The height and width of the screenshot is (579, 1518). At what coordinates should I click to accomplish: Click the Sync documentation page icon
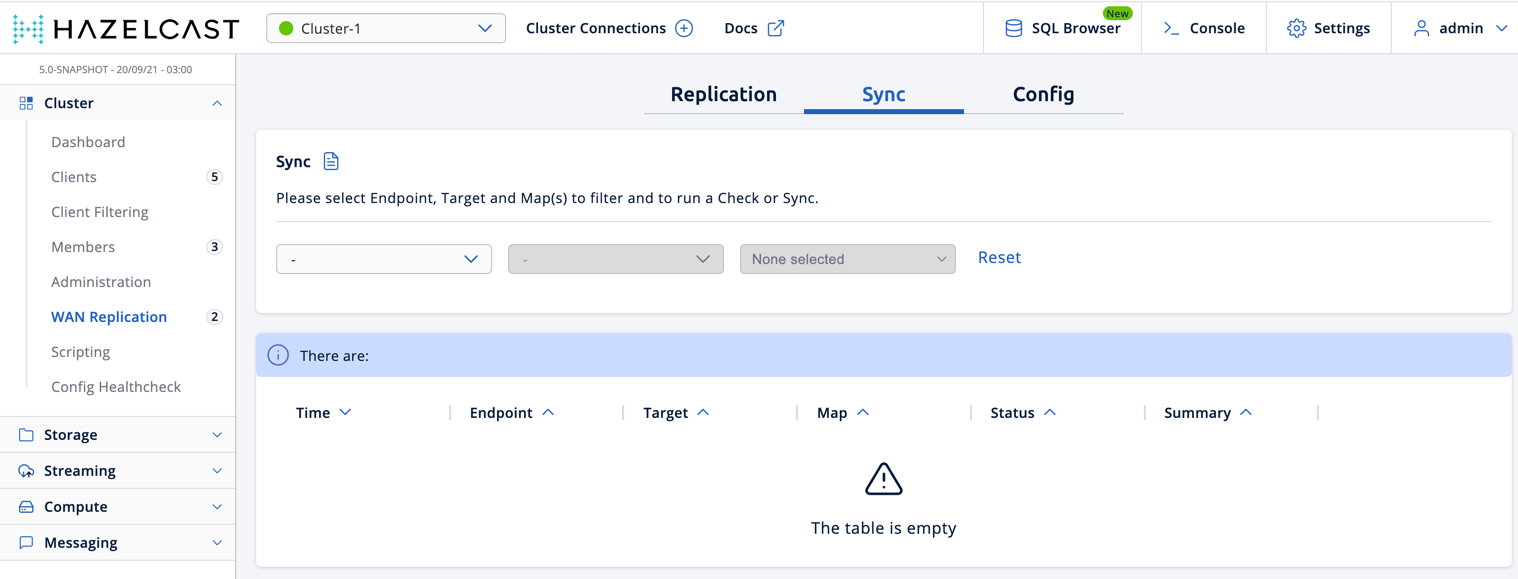coord(331,160)
